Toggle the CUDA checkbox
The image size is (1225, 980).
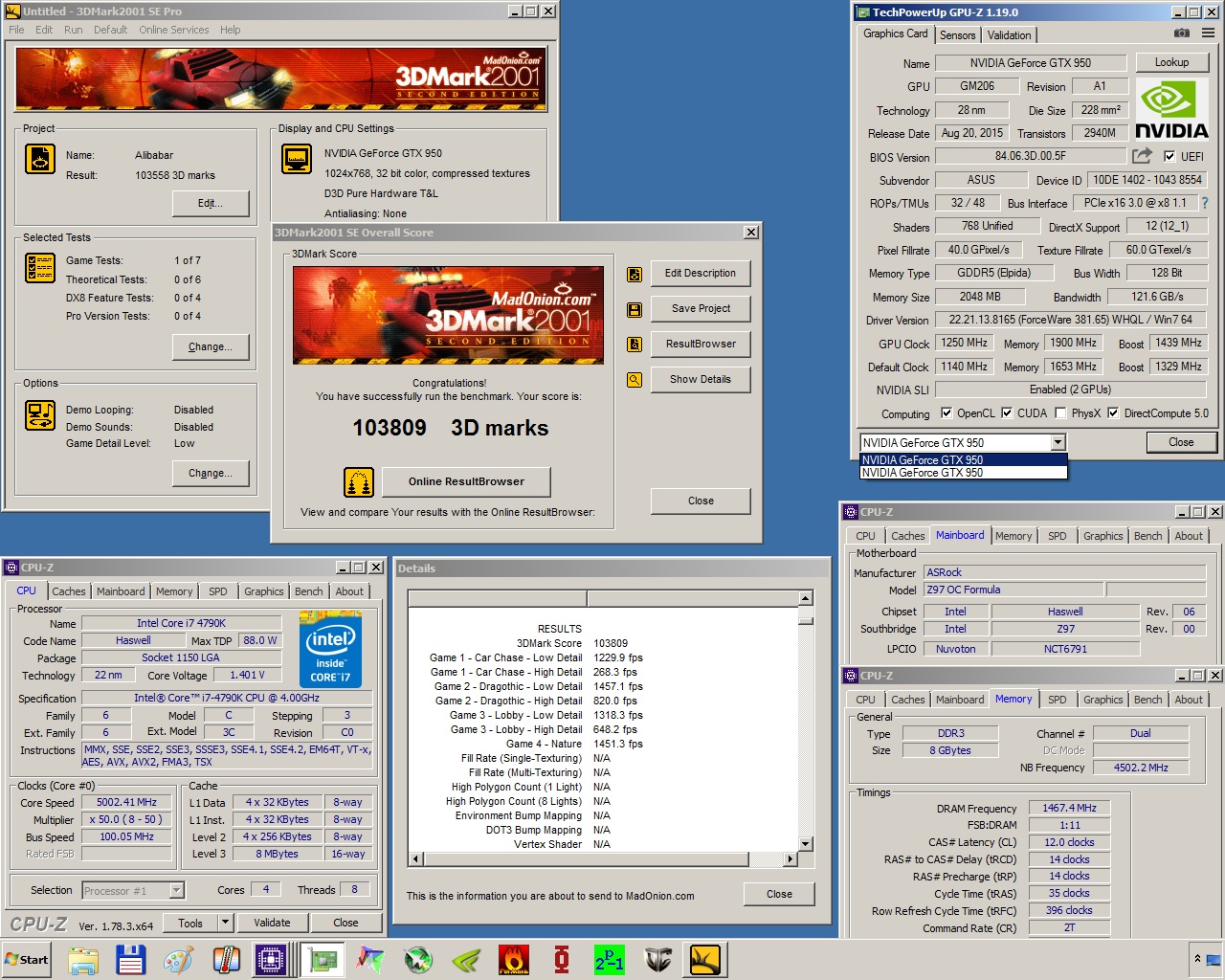tap(1007, 413)
